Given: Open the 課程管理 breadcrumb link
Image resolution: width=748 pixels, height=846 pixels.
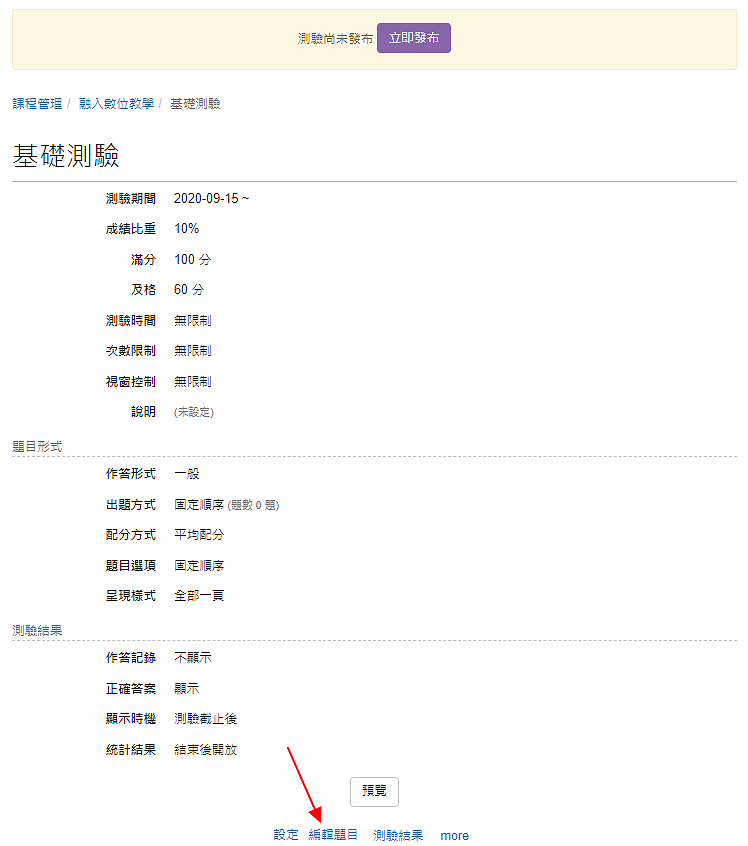Looking at the screenshot, I should (x=37, y=104).
